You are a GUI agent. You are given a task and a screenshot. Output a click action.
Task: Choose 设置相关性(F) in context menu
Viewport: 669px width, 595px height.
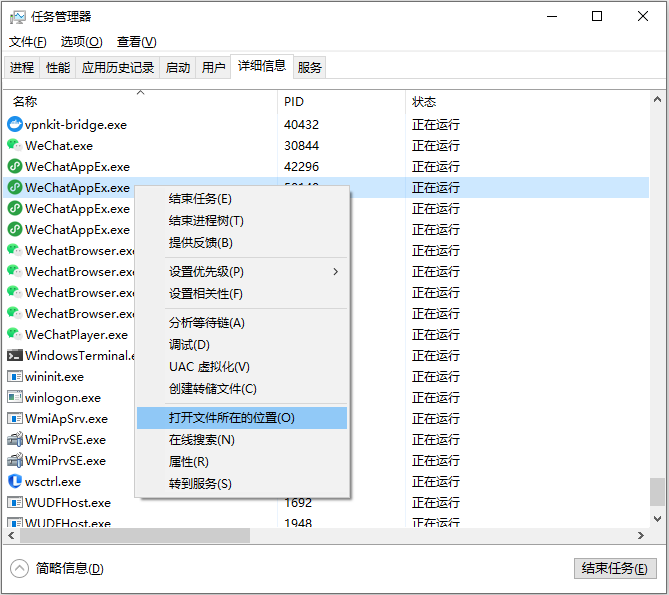[242, 293]
